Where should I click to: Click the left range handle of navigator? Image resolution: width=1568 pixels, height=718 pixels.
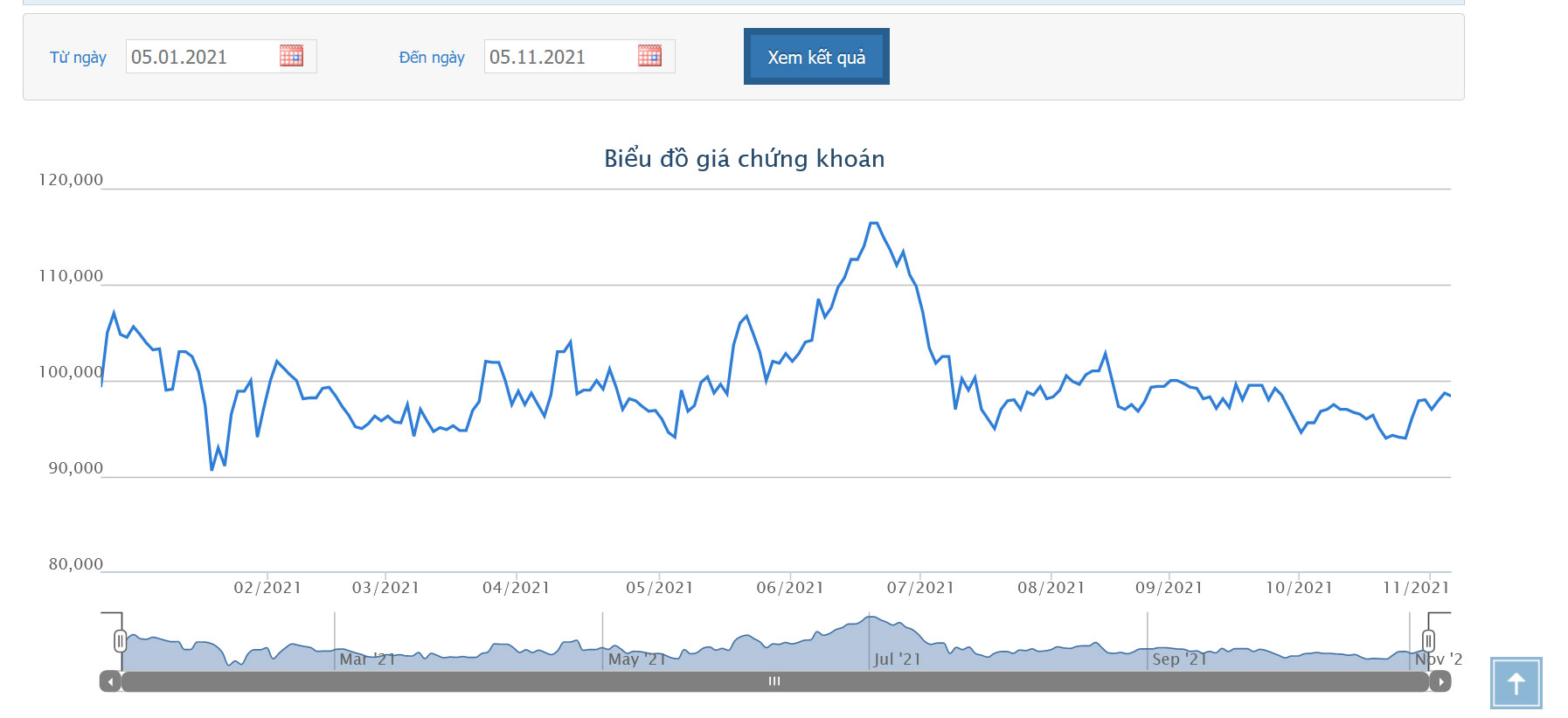point(120,641)
